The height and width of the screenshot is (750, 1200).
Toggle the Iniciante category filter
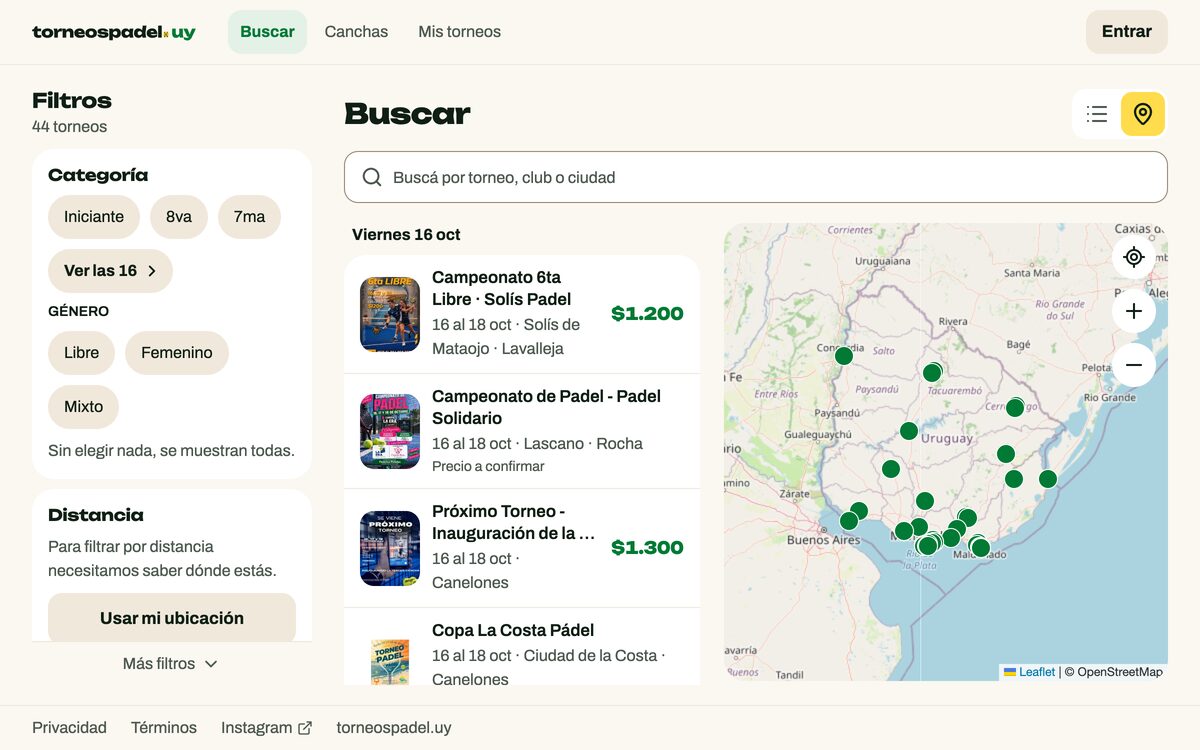(x=94, y=217)
